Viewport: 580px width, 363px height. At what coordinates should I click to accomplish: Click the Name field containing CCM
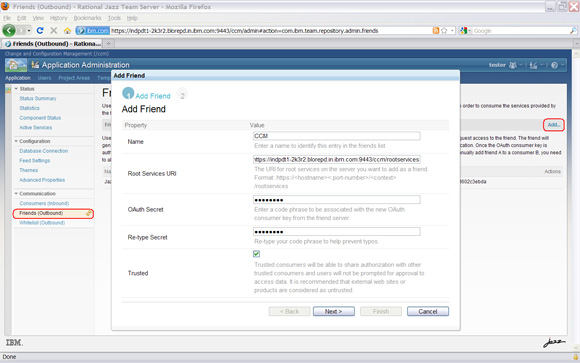pos(337,136)
